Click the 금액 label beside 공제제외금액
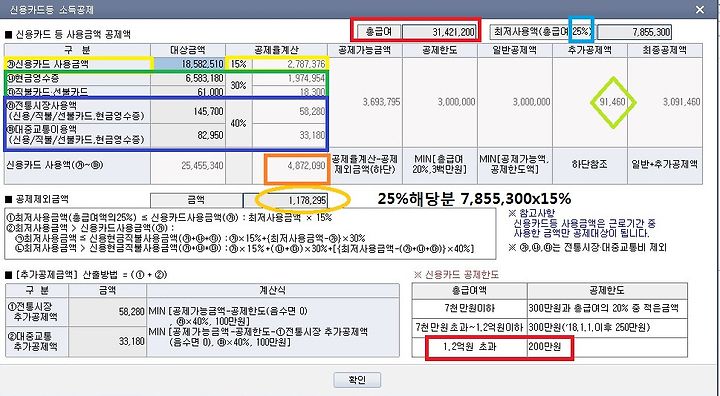Screen dimensions: 720x396 click(196, 200)
